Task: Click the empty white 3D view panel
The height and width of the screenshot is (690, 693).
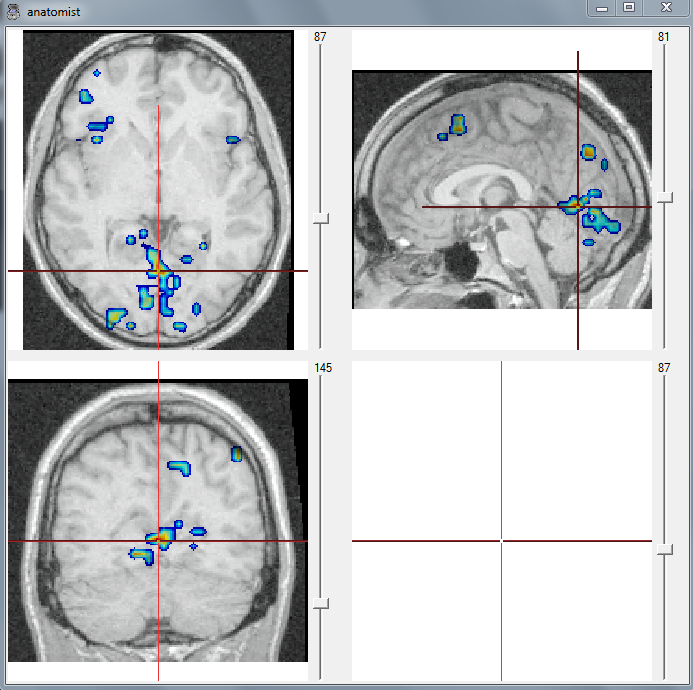Action: pos(502,521)
